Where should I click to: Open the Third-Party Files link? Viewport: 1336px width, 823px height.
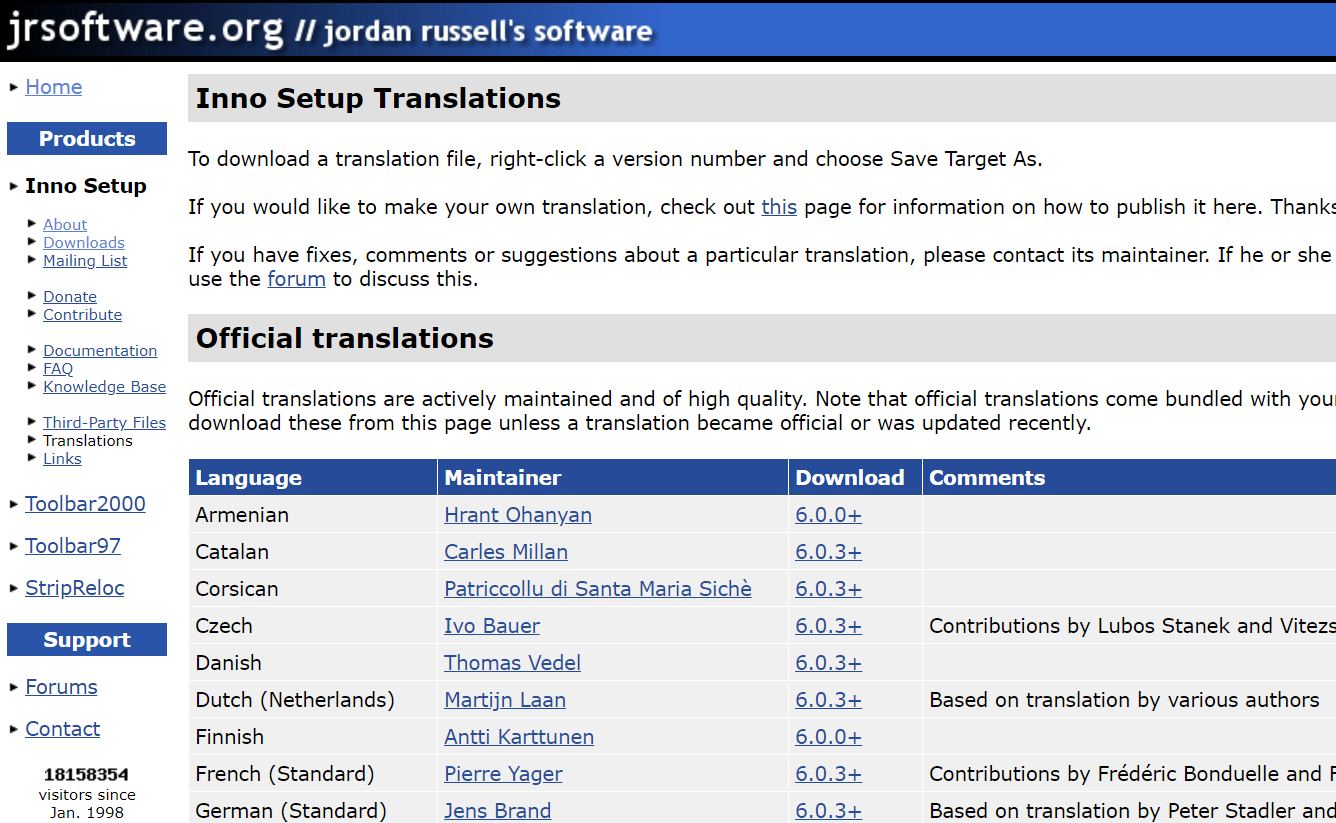click(105, 422)
